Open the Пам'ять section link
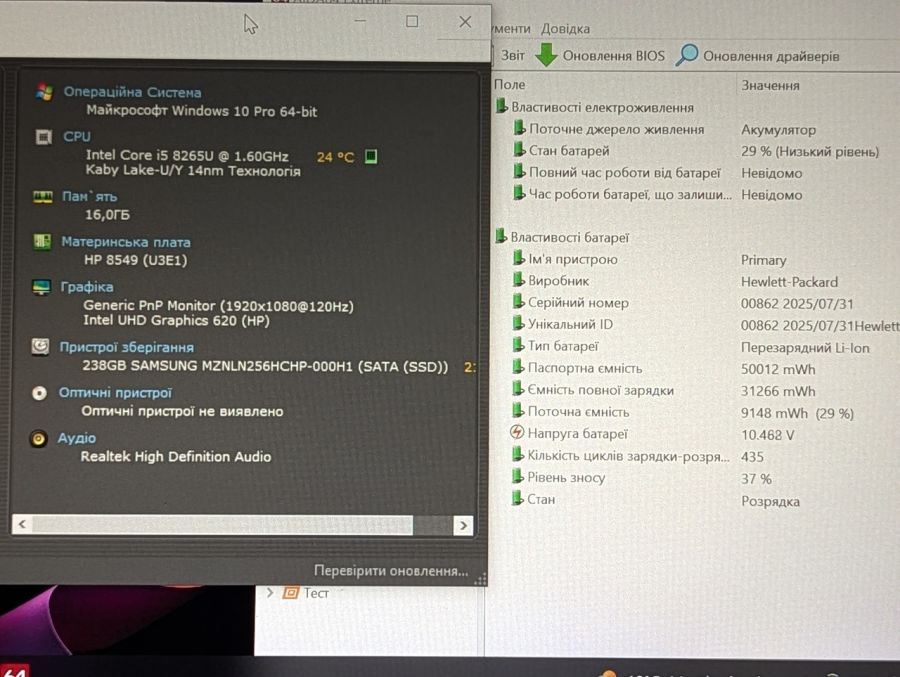The height and width of the screenshot is (677, 900). 90,196
